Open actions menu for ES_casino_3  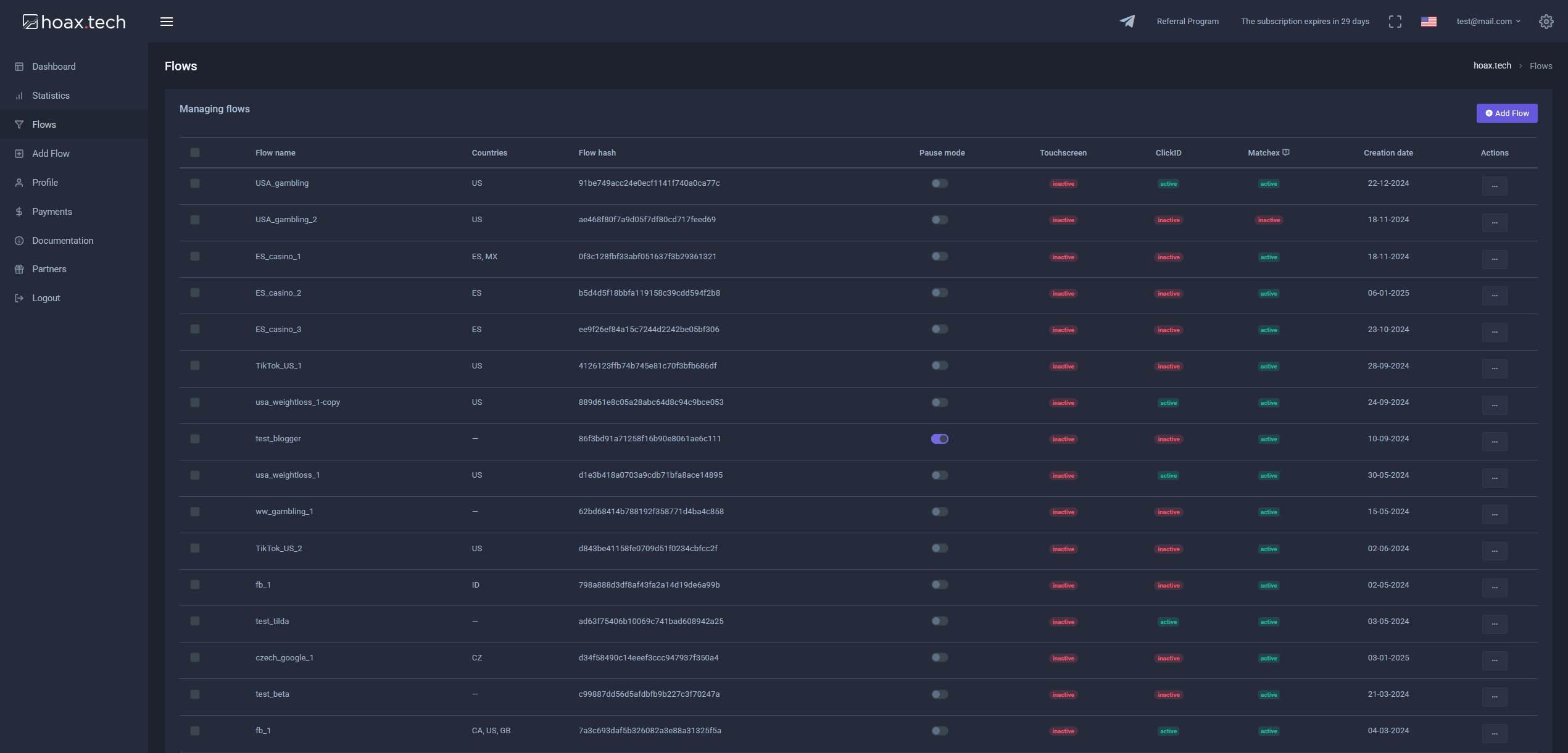coord(1495,332)
